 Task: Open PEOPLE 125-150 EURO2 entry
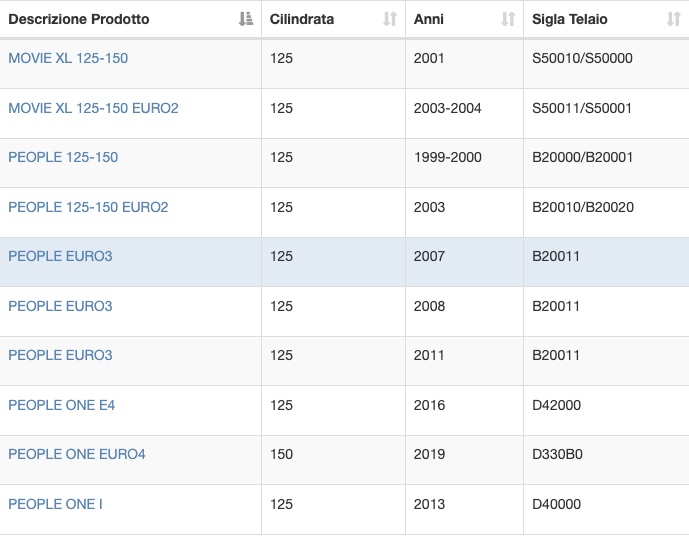pyautogui.click(x=88, y=207)
